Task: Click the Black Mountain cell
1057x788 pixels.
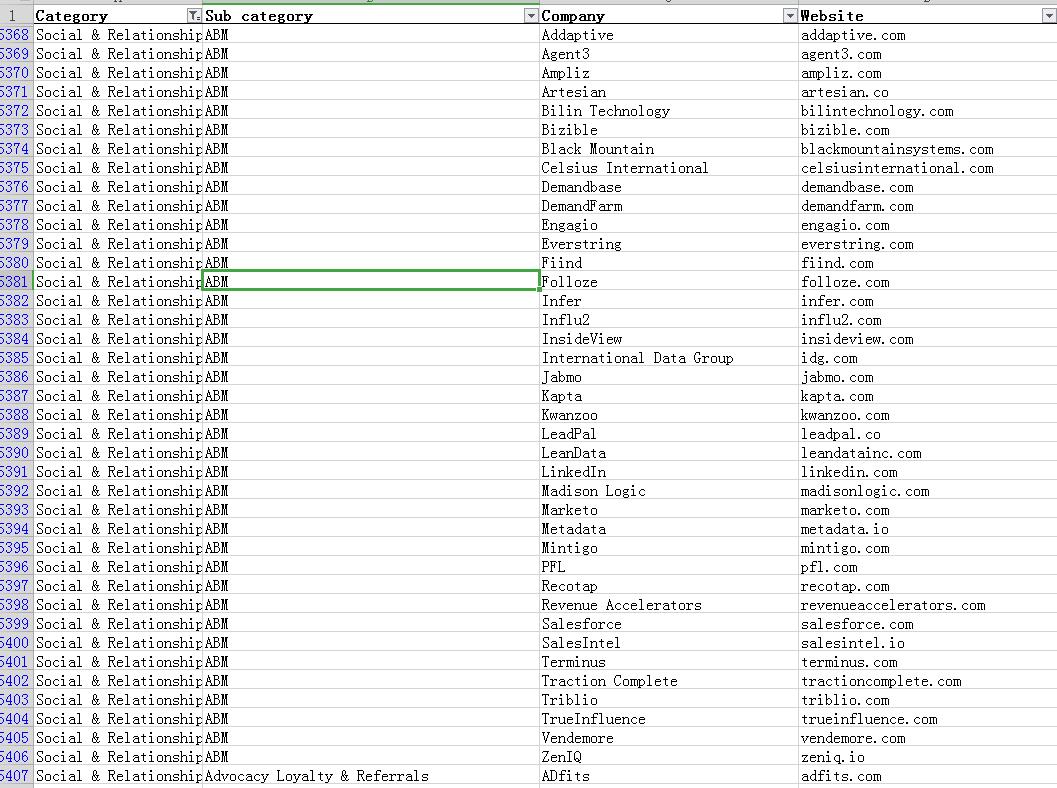Action: [669, 149]
